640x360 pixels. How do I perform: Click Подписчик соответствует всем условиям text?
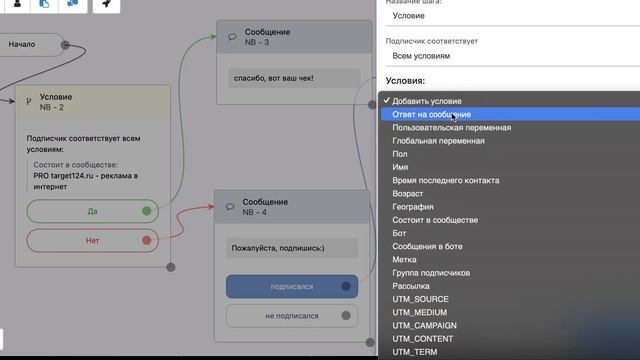point(84,144)
